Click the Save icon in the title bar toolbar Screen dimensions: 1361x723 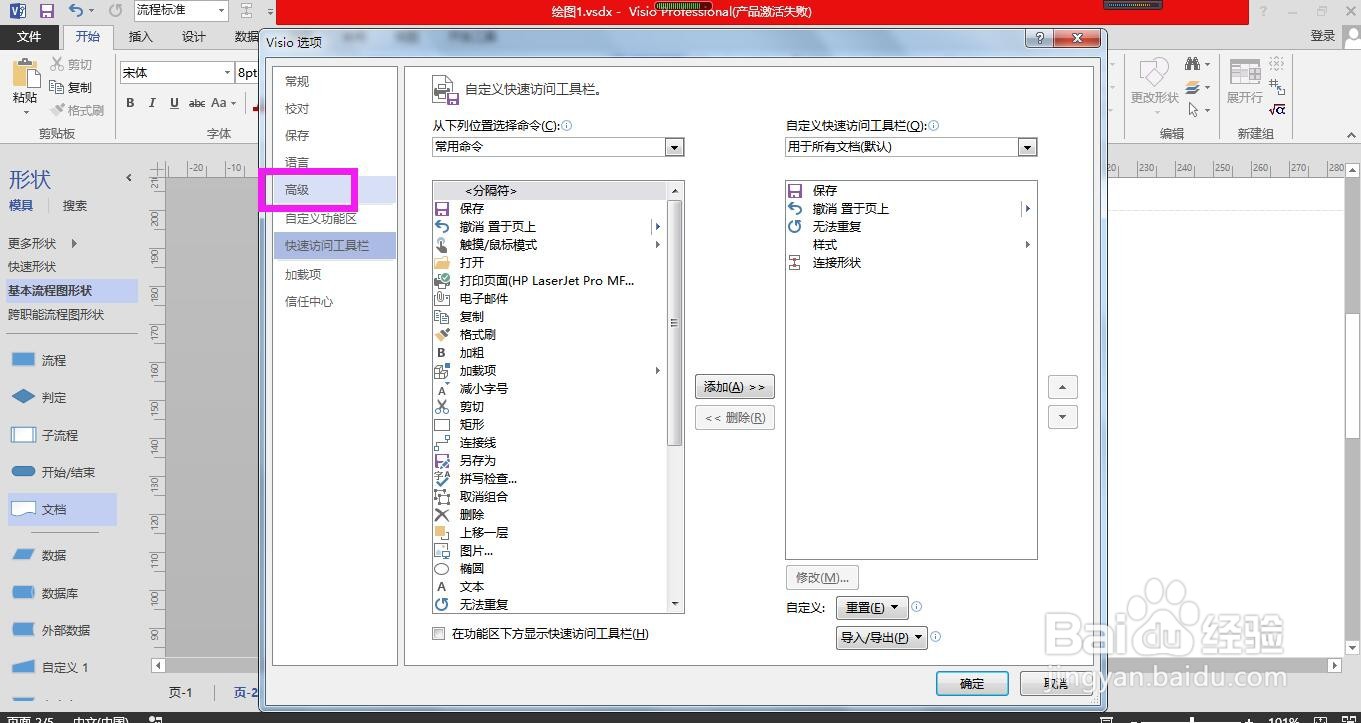click(47, 11)
